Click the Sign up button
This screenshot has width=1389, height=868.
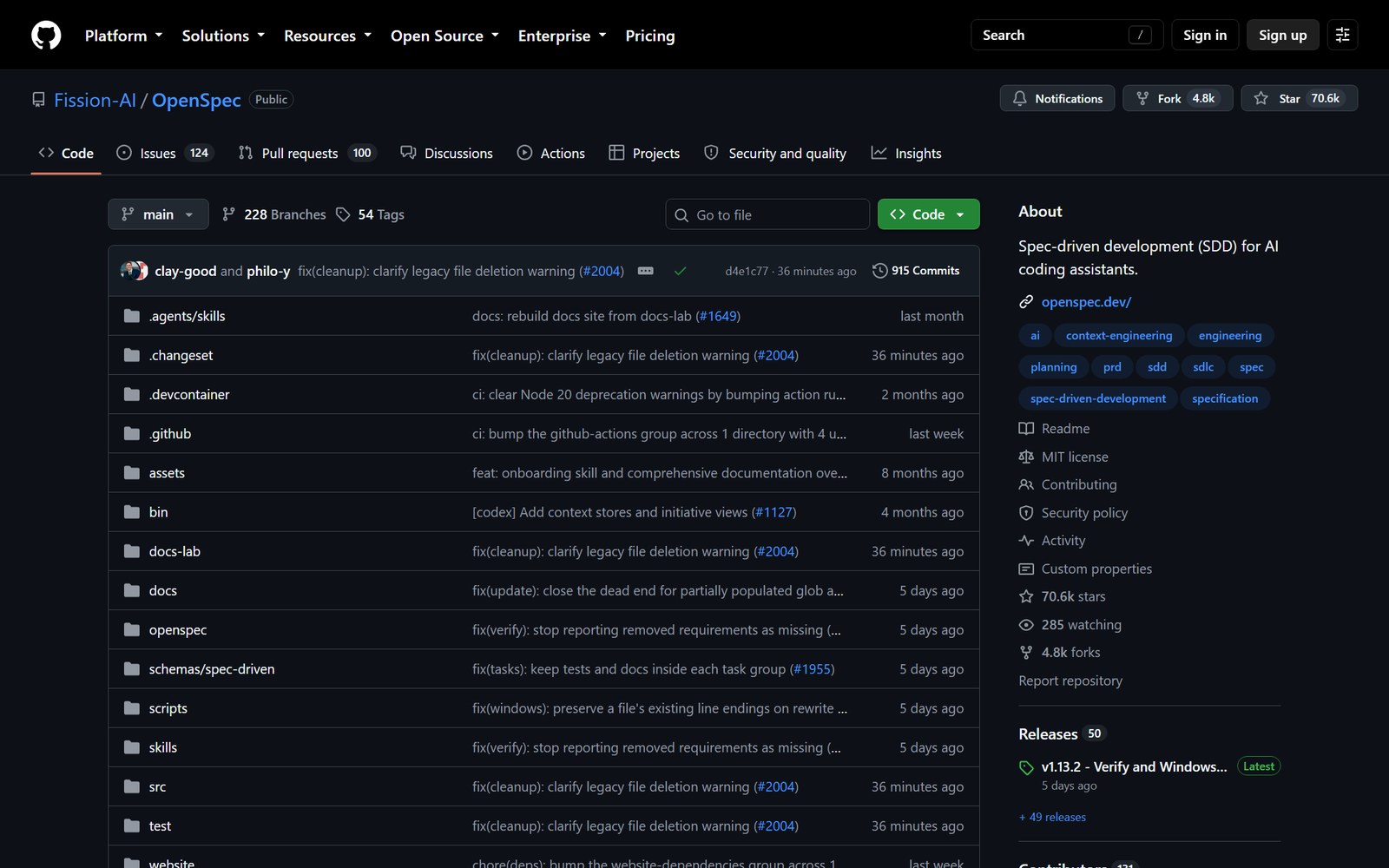1282,35
